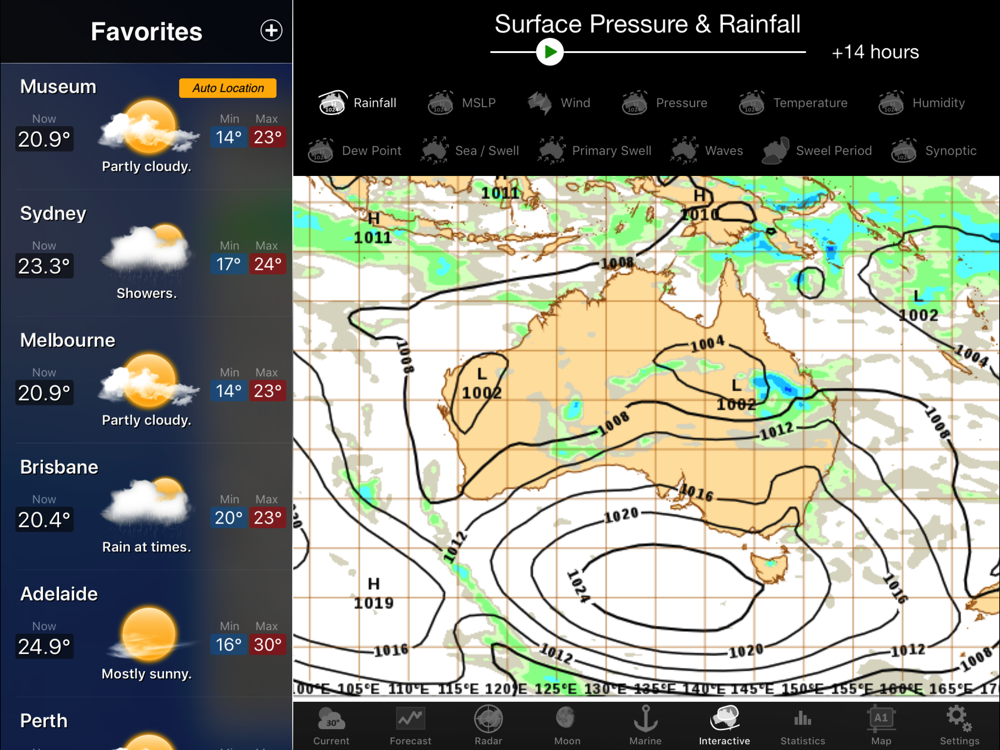Tap Brisbane's min temperature 20°
Screen dimensions: 1000x750
tap(228, 518)
